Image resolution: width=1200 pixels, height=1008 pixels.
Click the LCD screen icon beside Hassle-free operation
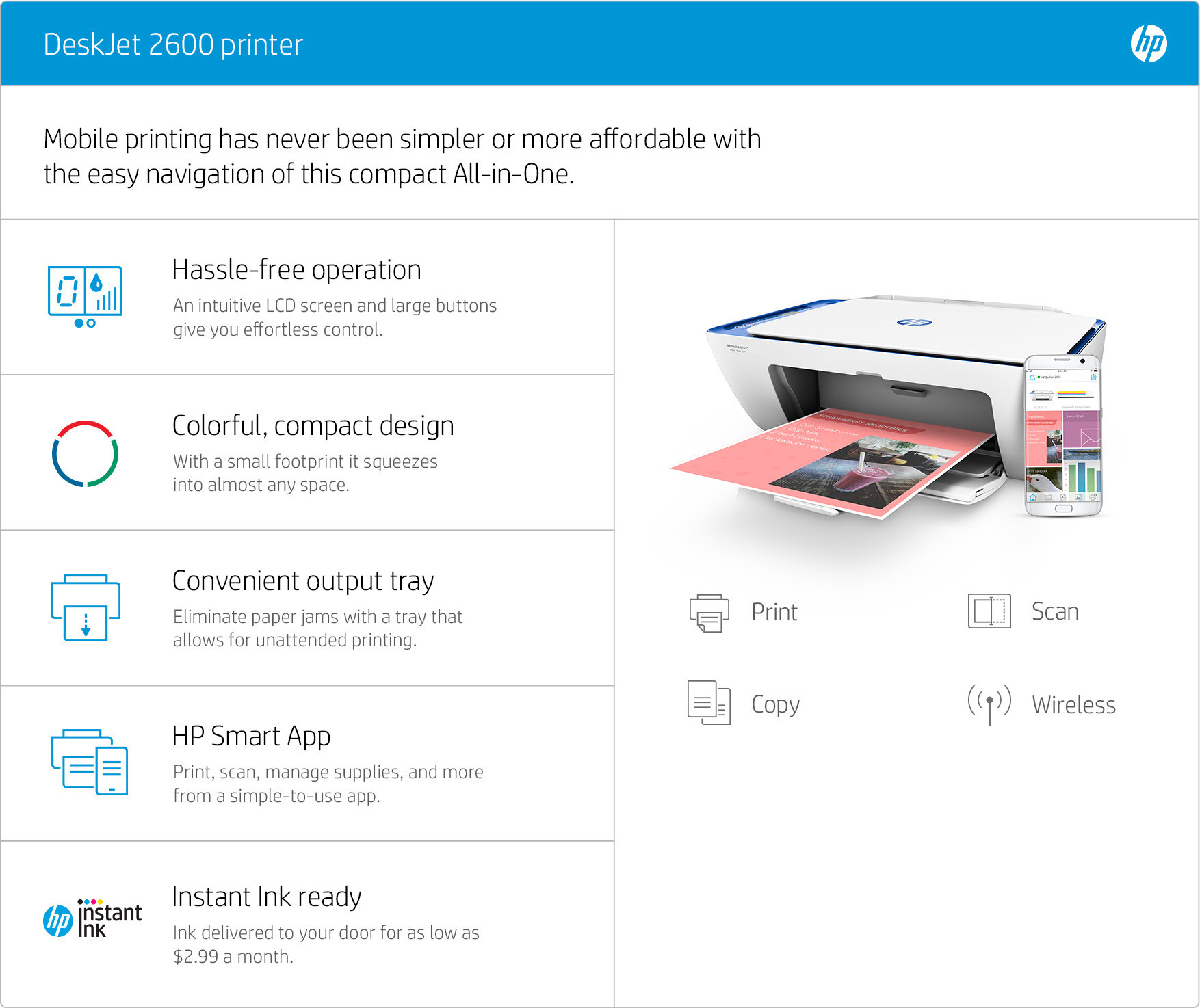pos(85,297)
